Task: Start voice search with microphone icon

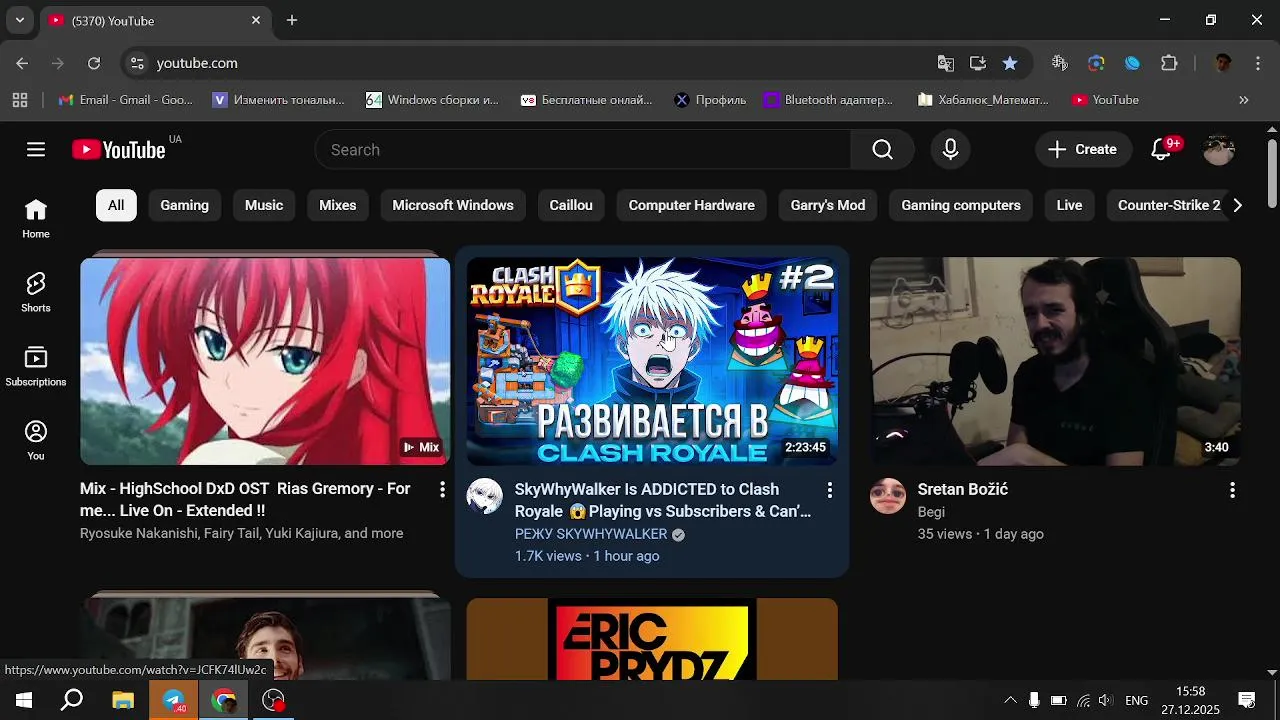Action: tap(951, 150)
